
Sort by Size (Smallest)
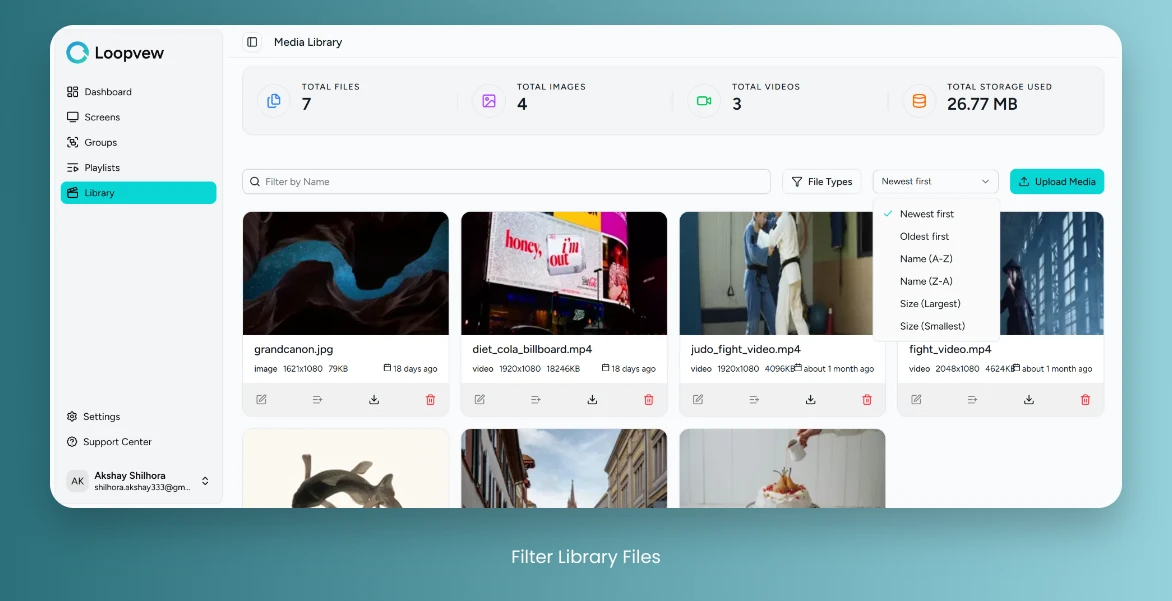click(x=936, y=326)
